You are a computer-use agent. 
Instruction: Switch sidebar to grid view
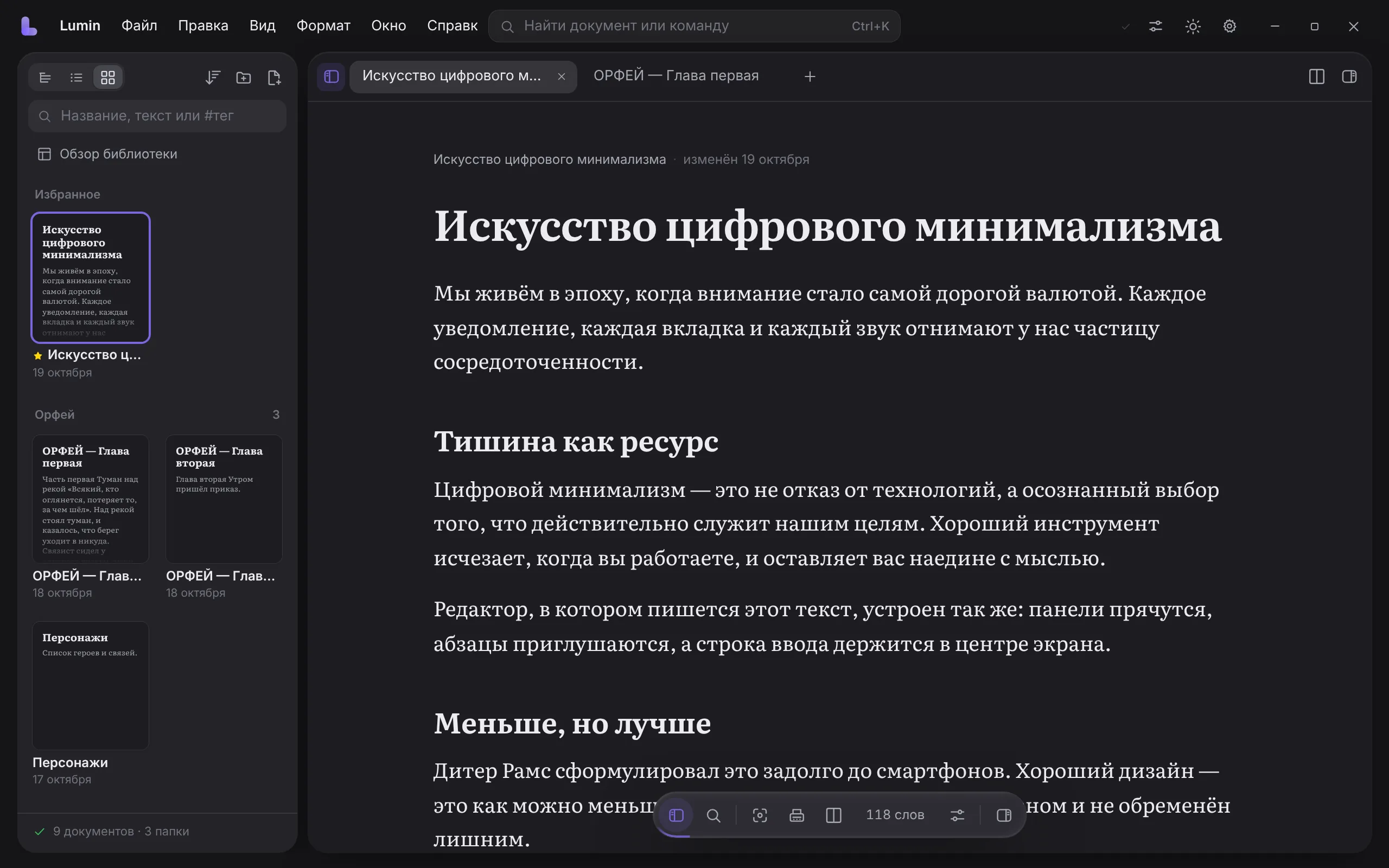coord(108,77)
